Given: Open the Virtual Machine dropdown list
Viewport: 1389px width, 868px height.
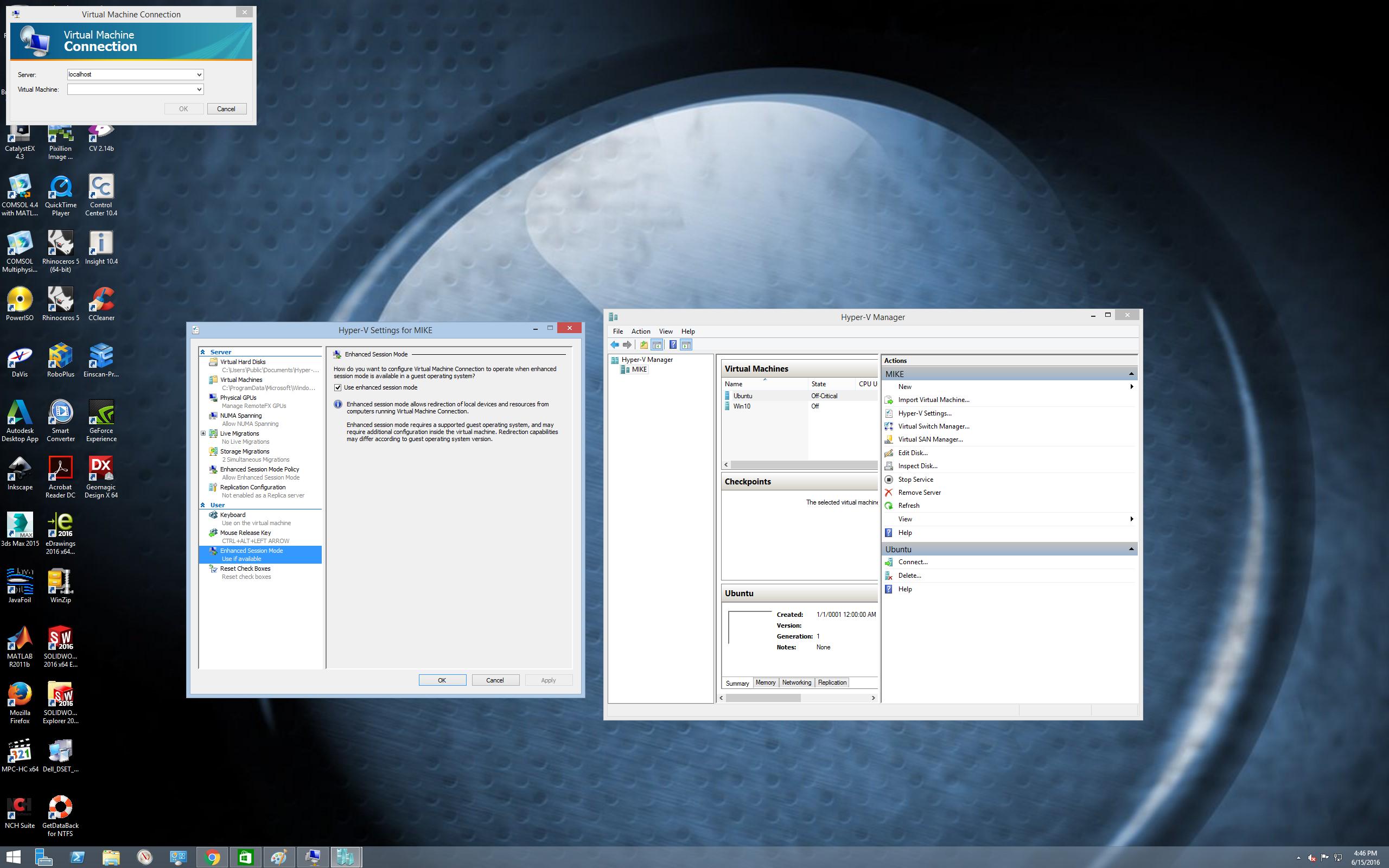Looking at the screenshot, I should [199, 90].
